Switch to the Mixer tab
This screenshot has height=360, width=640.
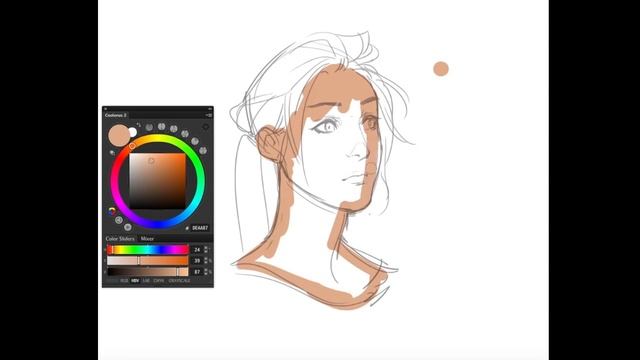click(x=147, y=239)
